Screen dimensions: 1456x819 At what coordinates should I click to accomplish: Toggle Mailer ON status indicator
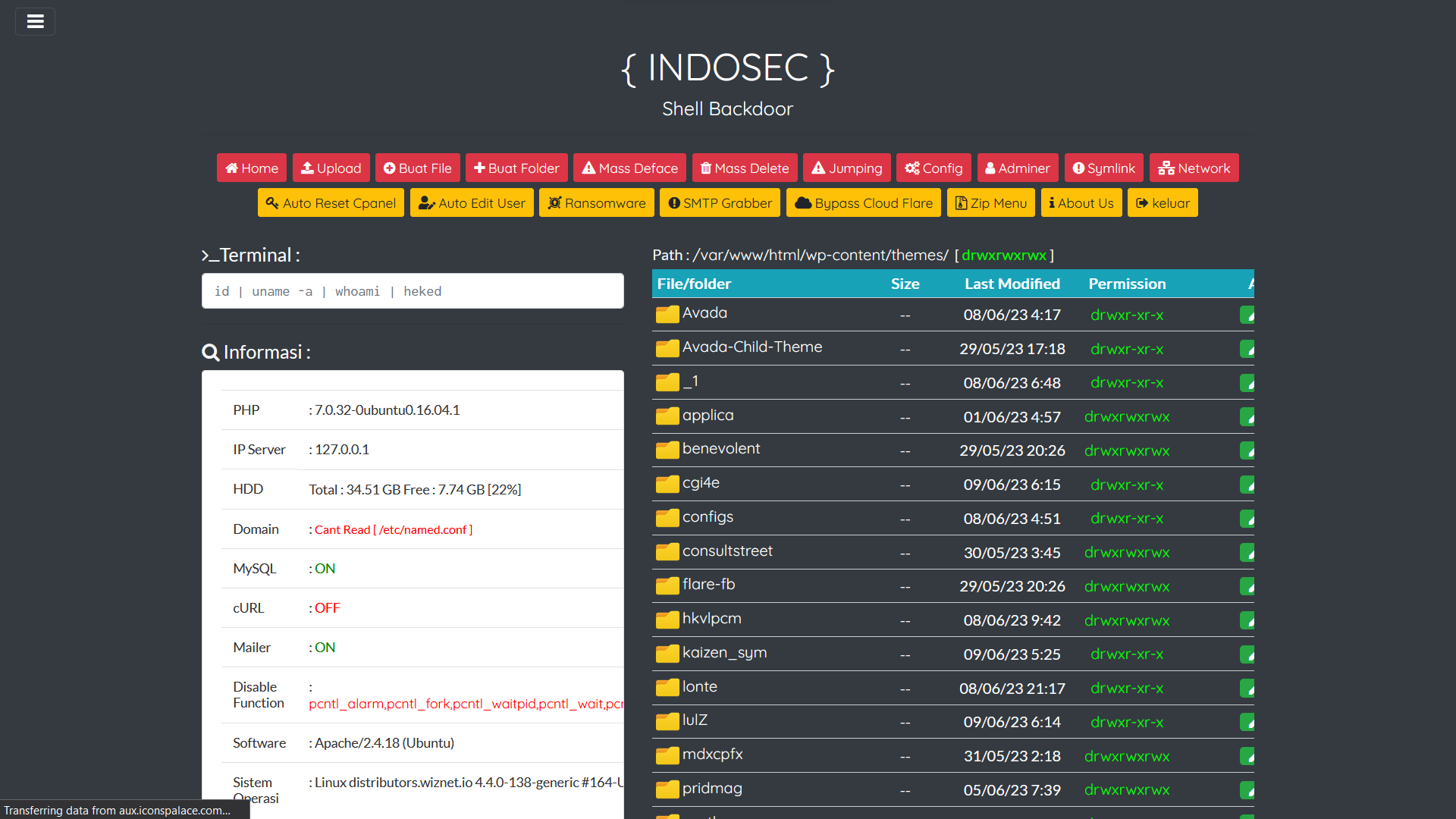pos(325,647)
